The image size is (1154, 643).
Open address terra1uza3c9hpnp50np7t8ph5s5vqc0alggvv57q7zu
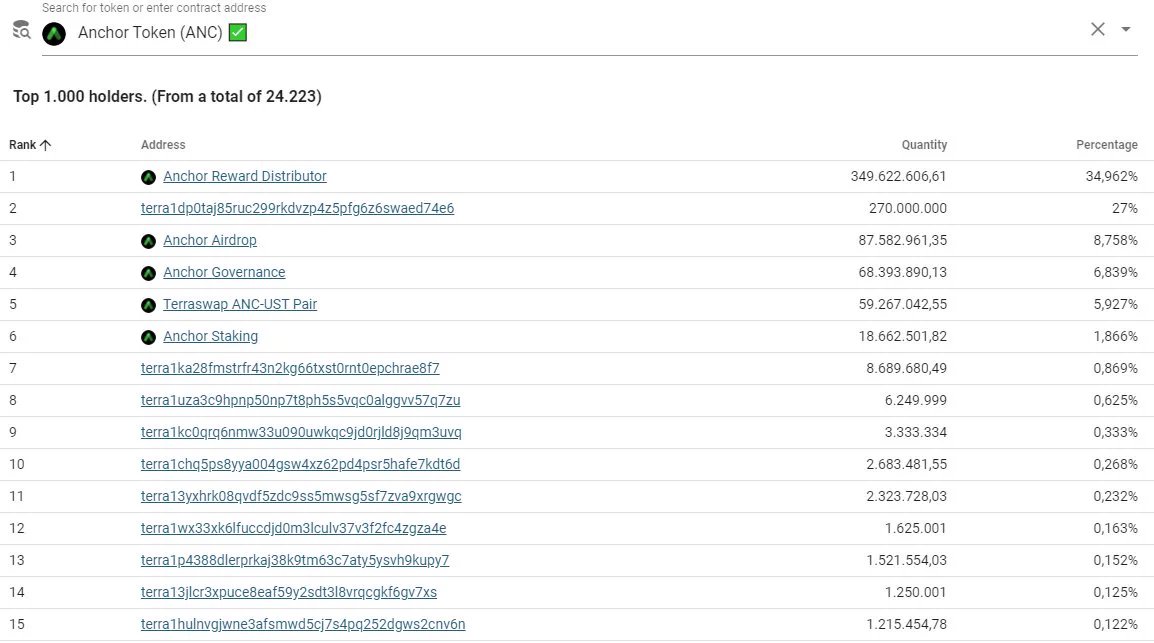(x=300, y=400)
